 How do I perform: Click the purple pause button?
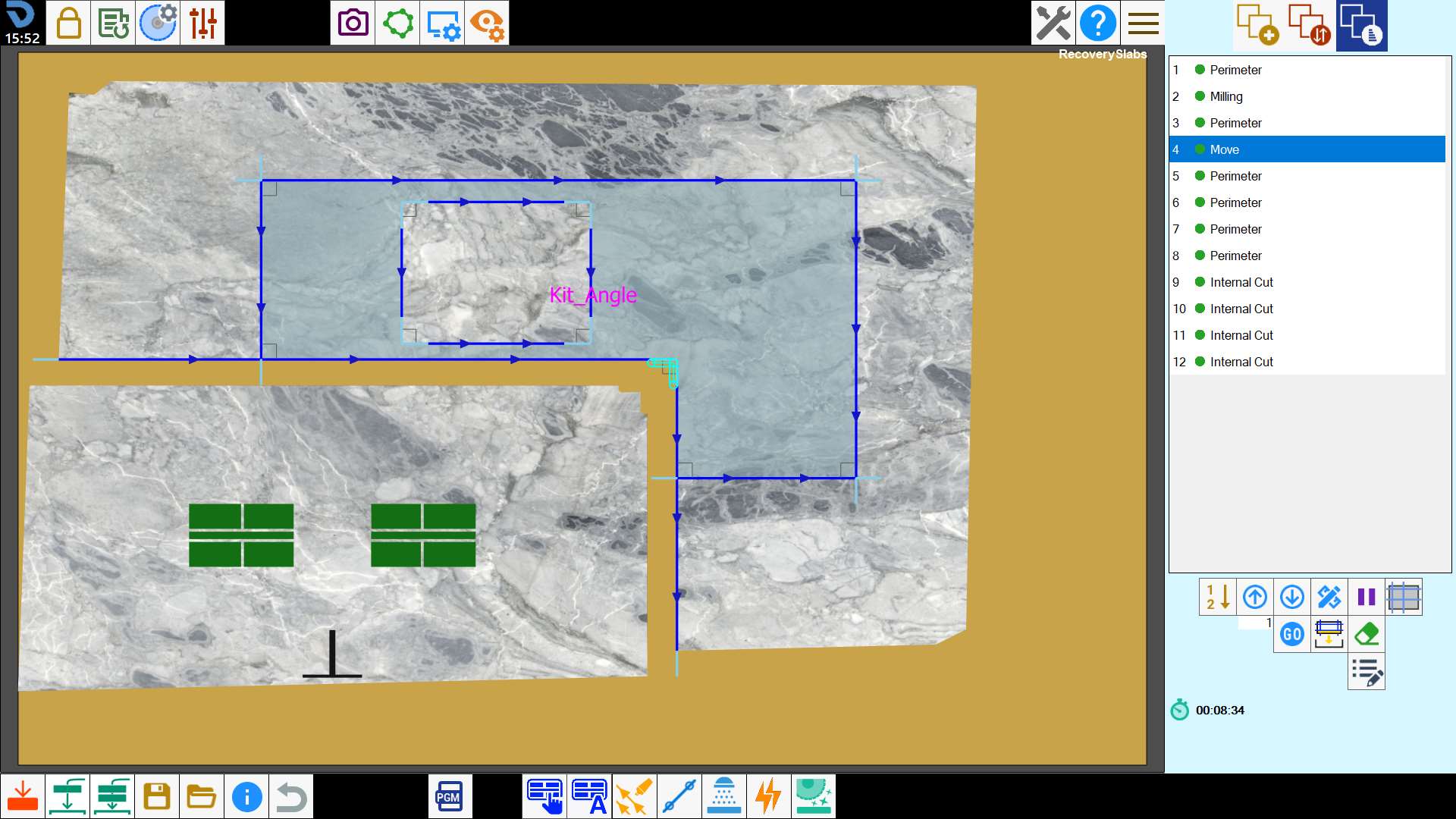click(x=1367, y=597)
